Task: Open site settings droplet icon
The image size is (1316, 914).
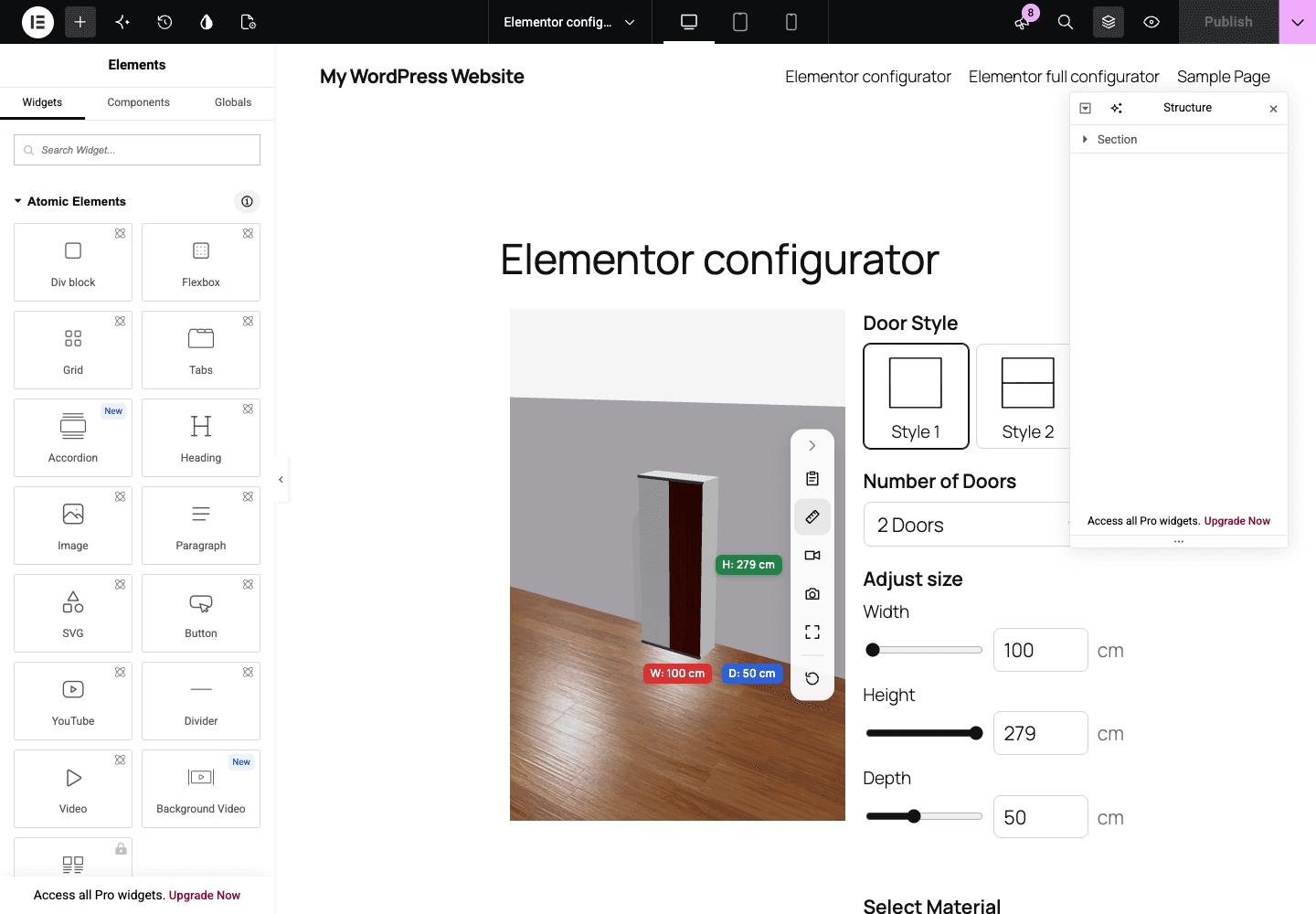Action: click(207, 22)
